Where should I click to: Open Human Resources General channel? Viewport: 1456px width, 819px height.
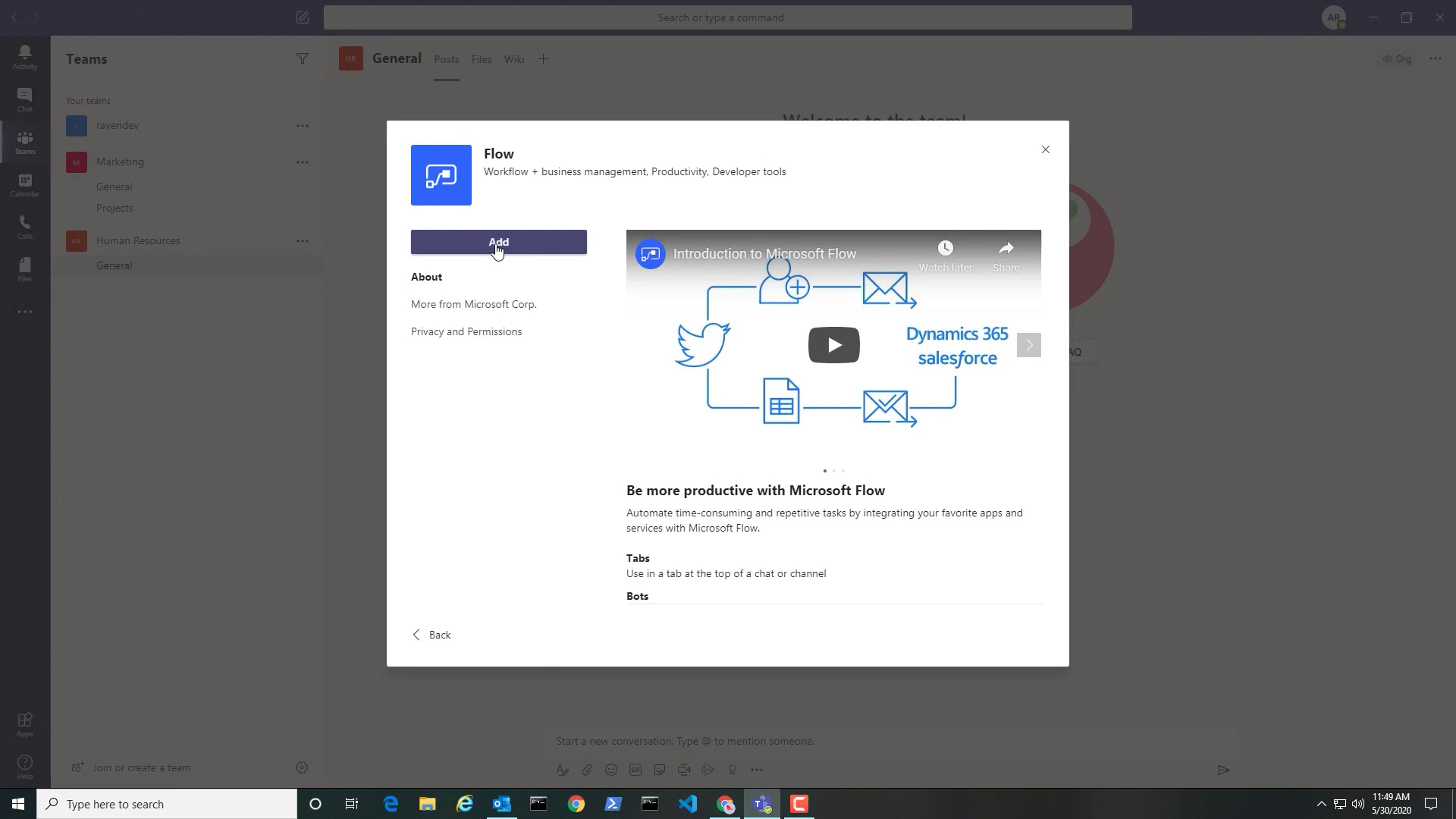point(115,265)
